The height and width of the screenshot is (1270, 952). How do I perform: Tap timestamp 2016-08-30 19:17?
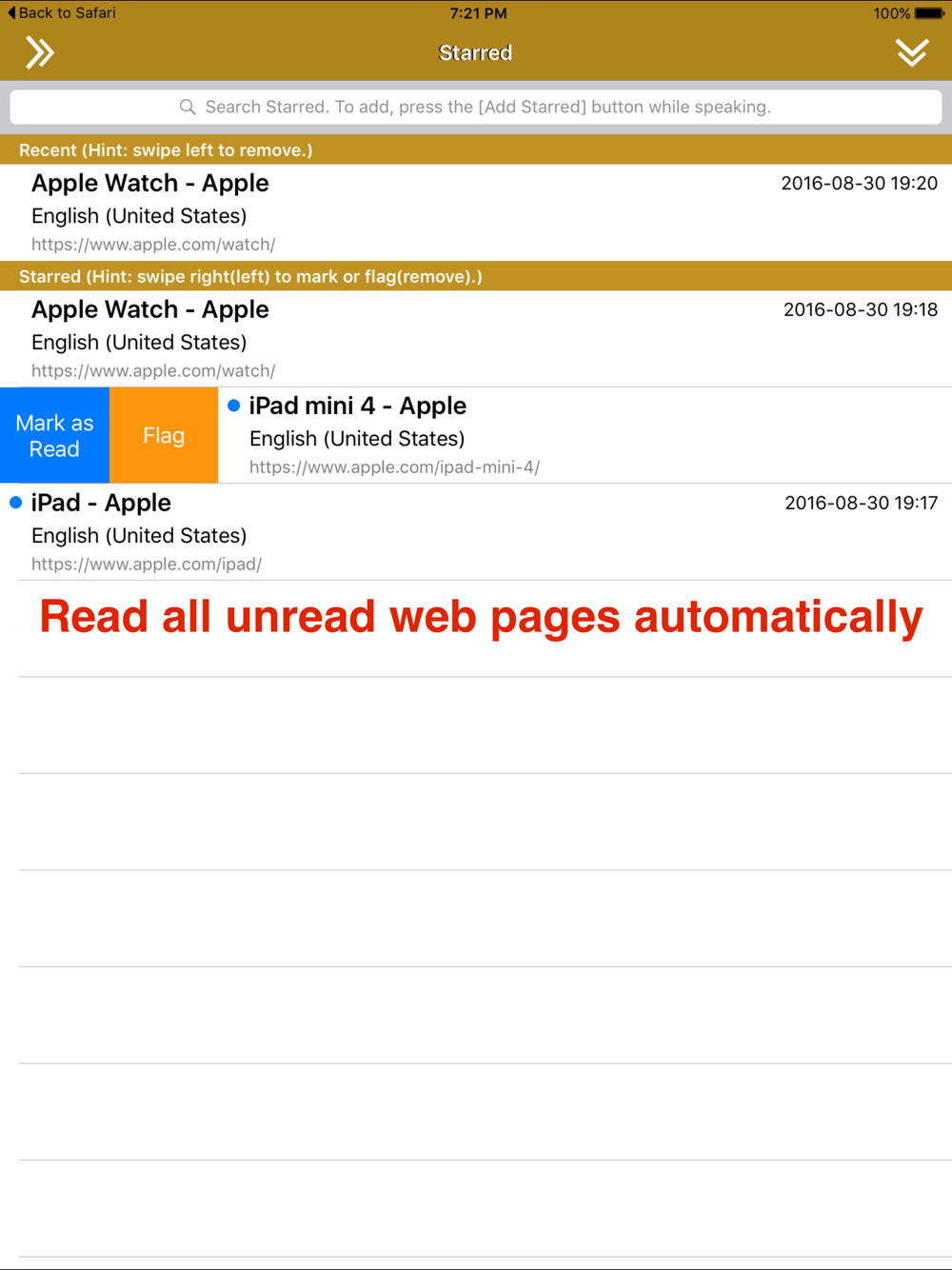pos(861,503)
